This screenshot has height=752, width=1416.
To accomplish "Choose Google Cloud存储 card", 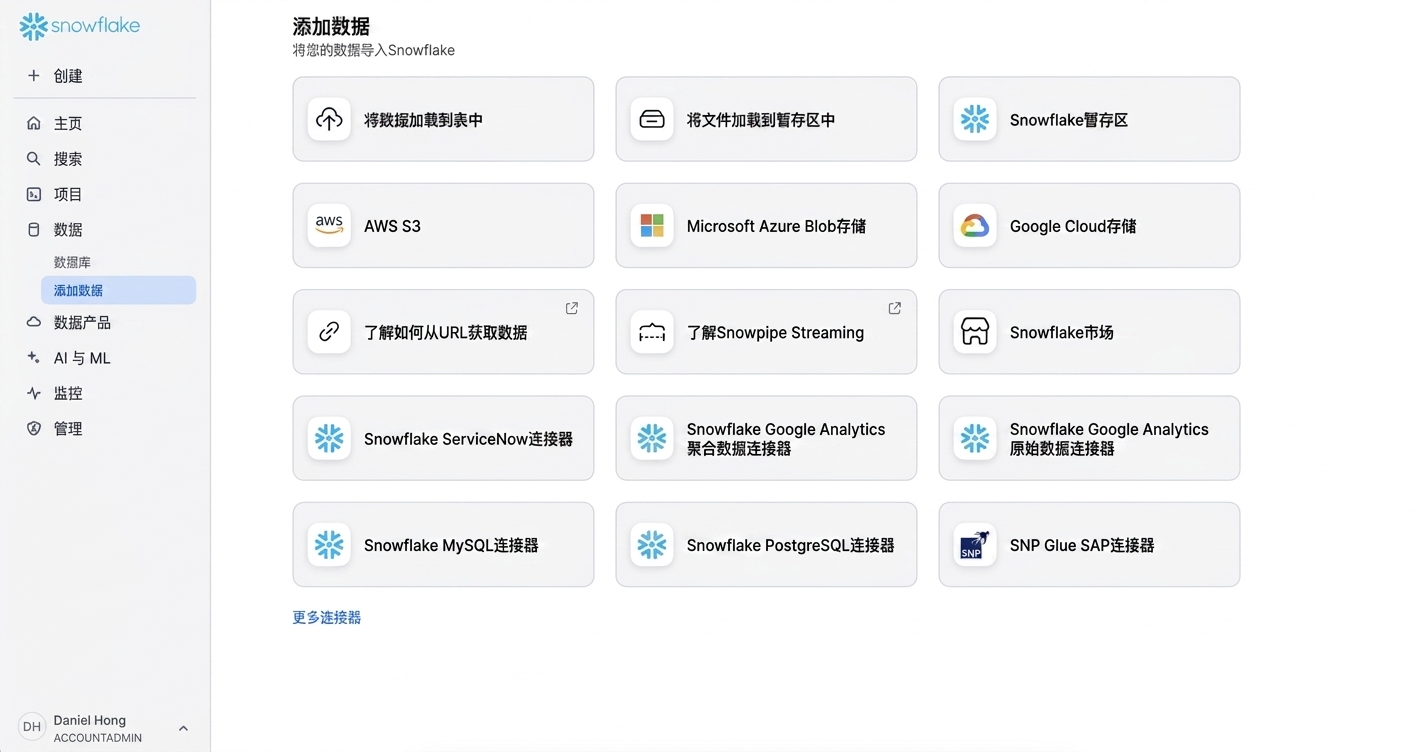I will pyautogui.click(x=1089, y=225).
